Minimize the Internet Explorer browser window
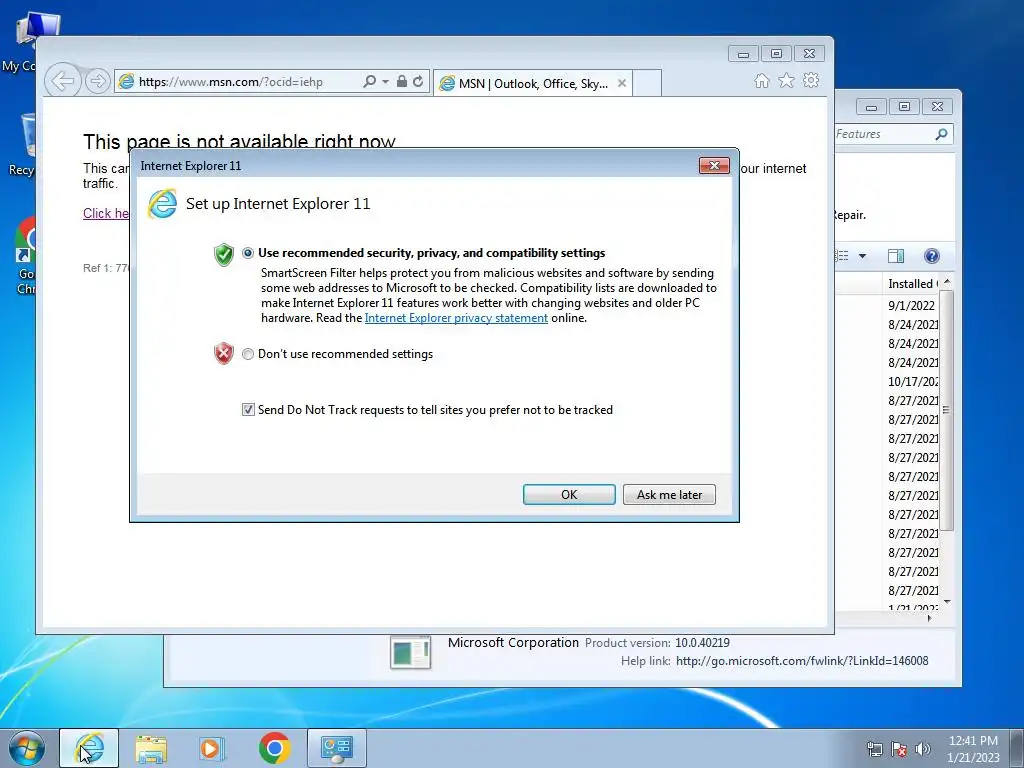 [x=743, y=54]
